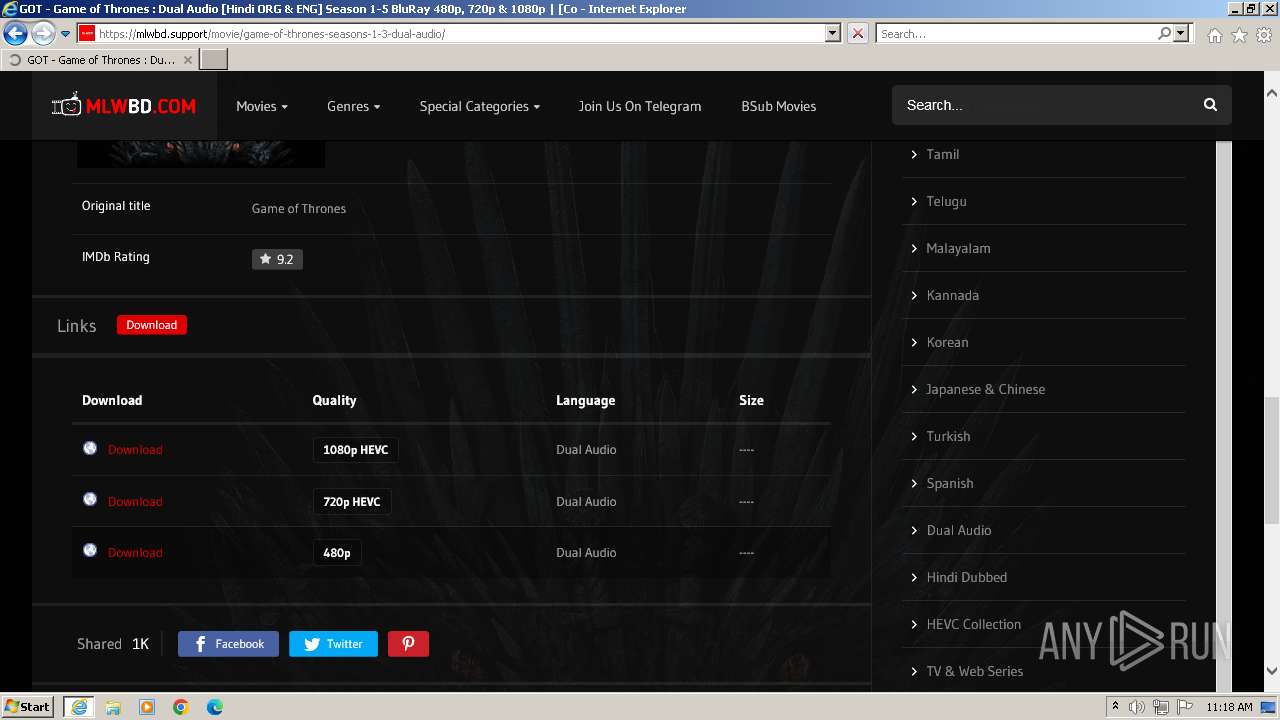Open the Hindi Dubbed category
The height and width of the screenshot is (720, 1280).
coord(966,577)
